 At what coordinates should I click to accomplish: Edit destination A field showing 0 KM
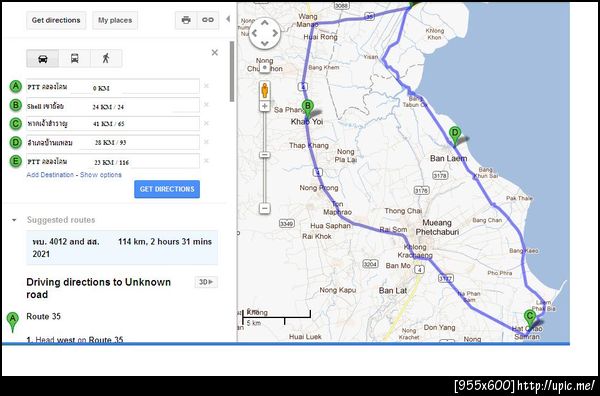[113, 86]
